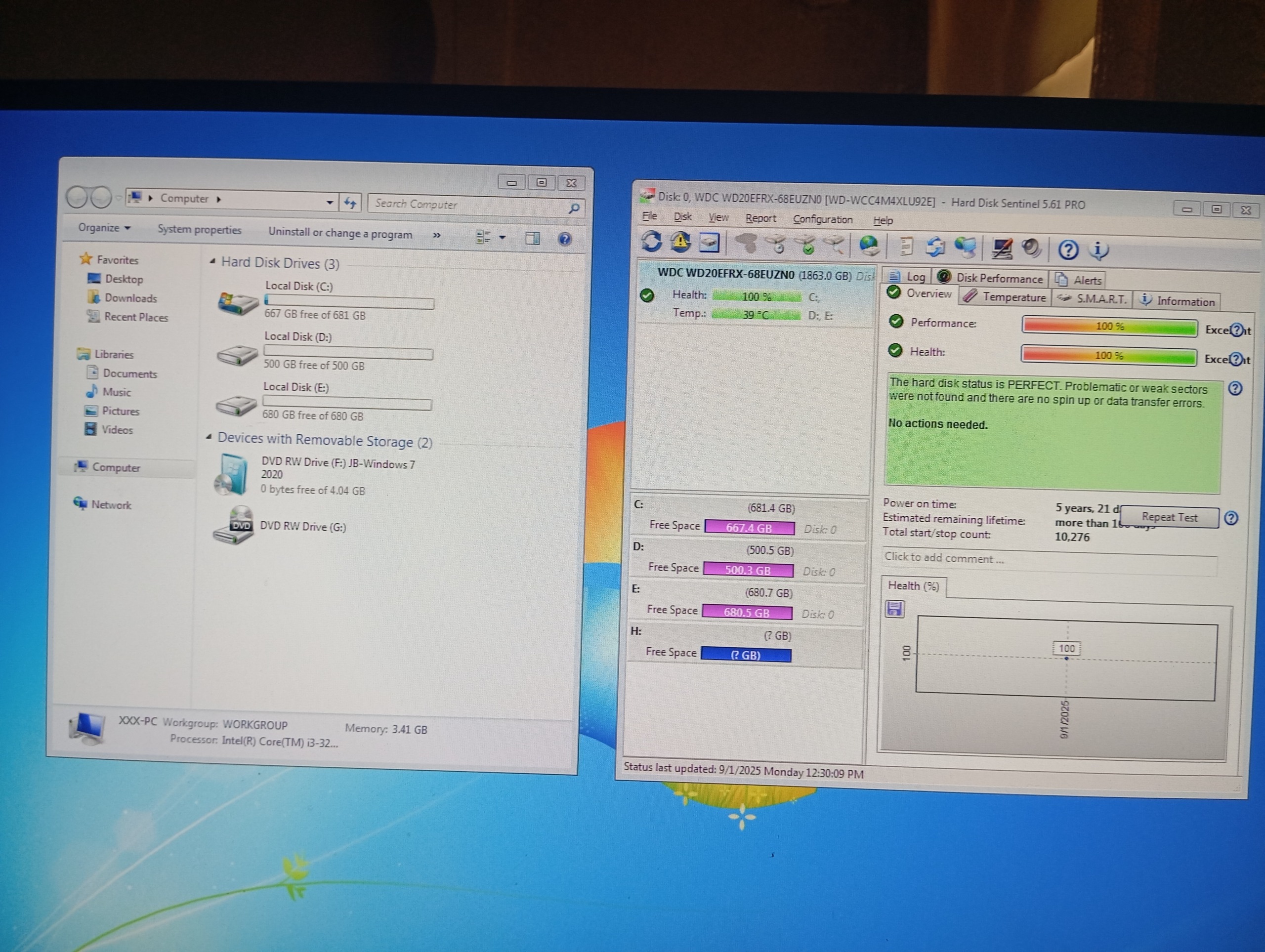Screen dimensions: 1265x952
Task: Click the arrow after Computer in address bar
Action: (x=218, y=199)
